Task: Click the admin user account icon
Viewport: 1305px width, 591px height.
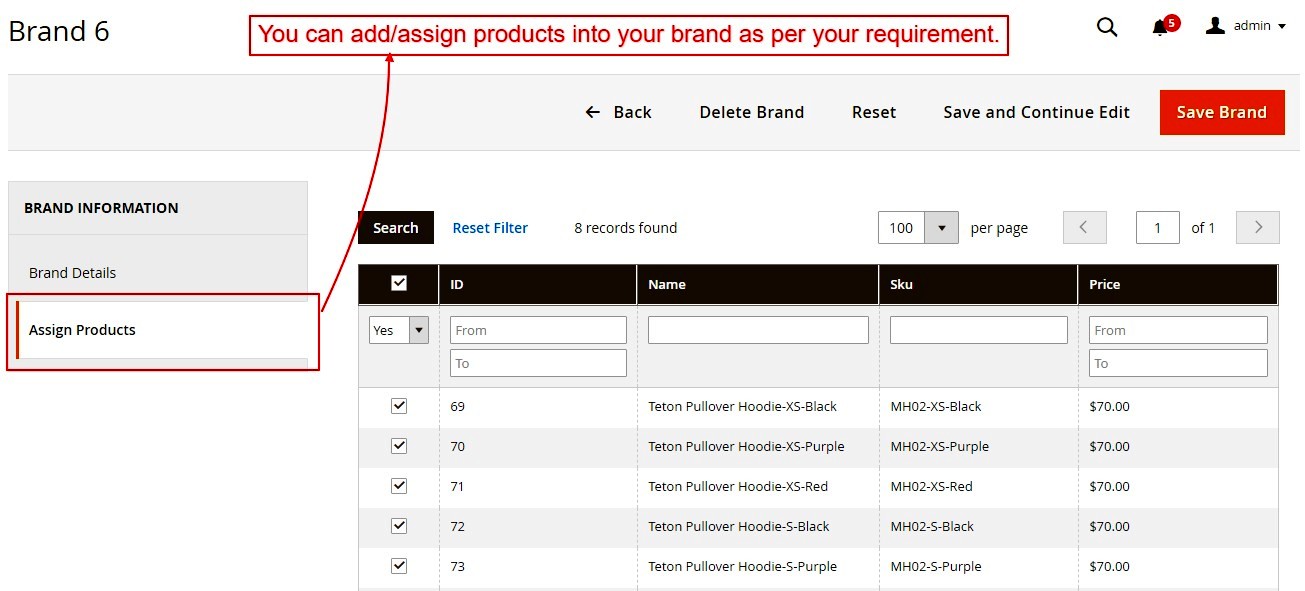Action: (x=1215, y=26)
